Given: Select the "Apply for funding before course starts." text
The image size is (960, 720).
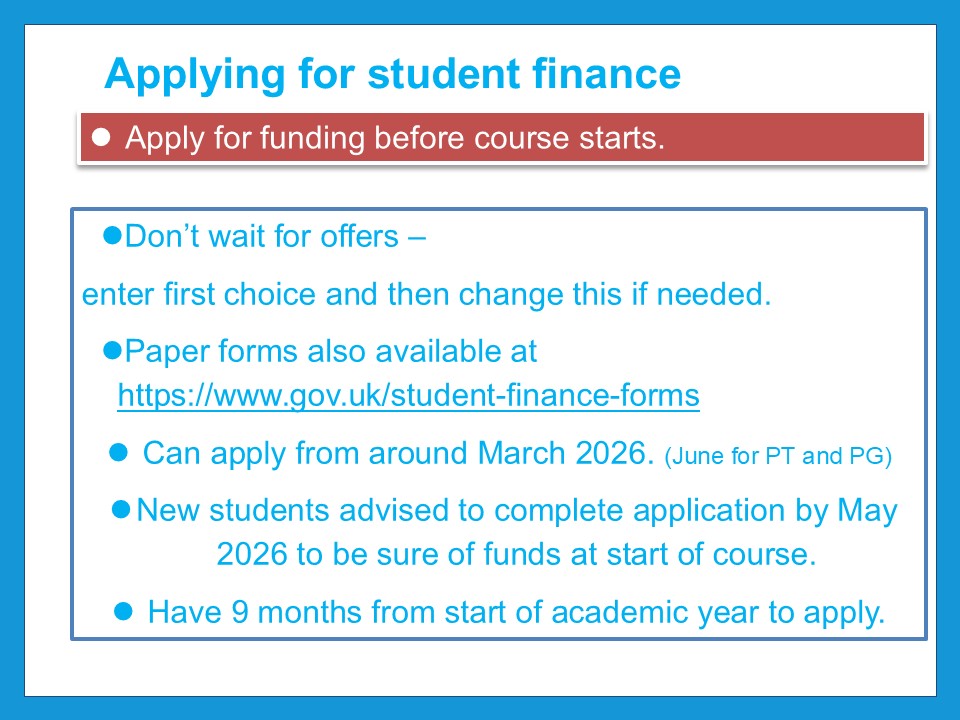Looking at the screenshot, I should 395,139.
